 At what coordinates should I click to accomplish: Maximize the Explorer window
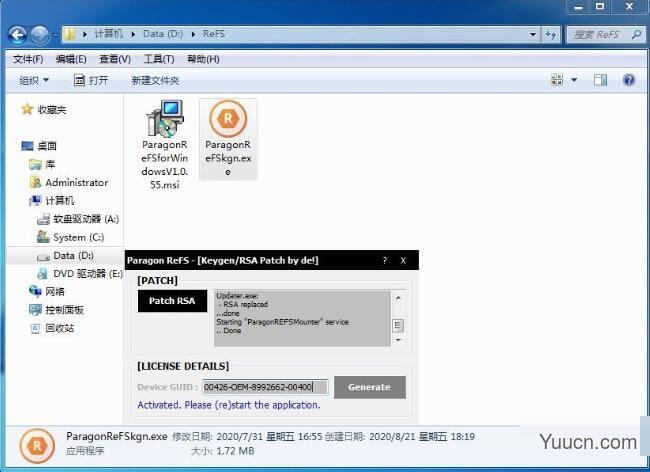point(600,6)
